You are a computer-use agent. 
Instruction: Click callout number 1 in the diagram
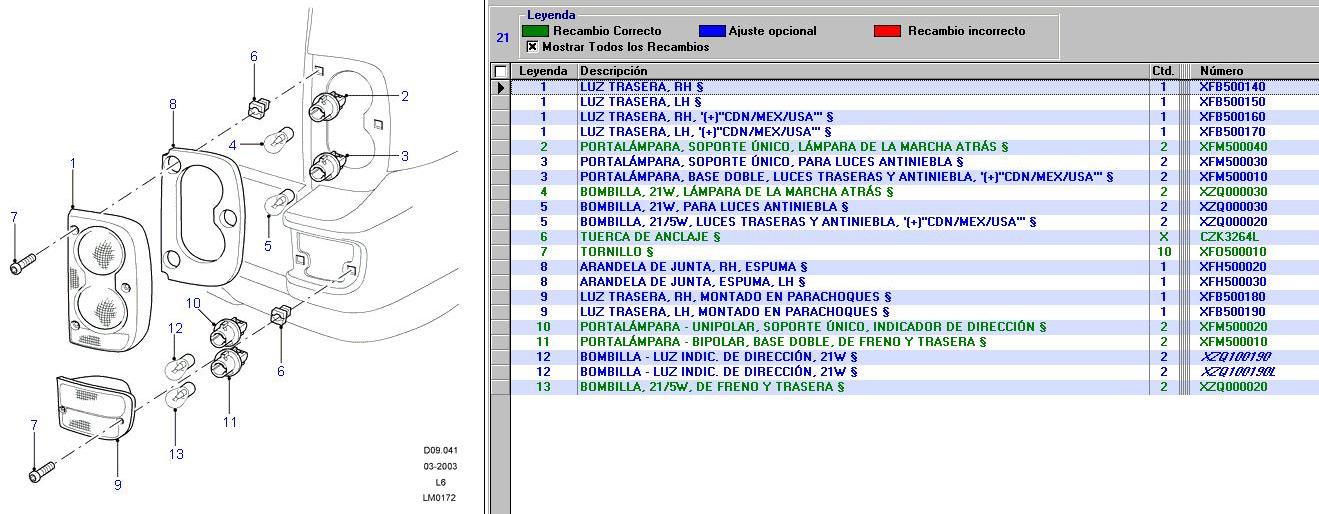[72, 162]
